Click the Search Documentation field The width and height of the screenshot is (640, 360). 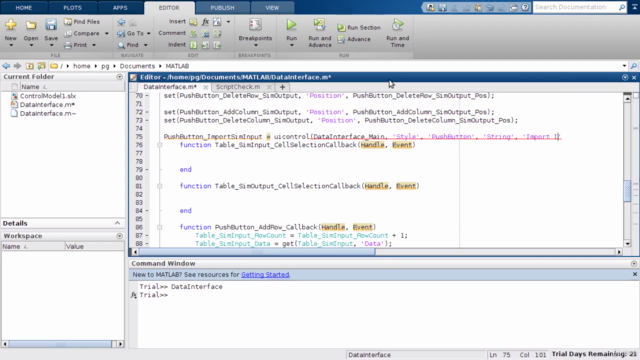click(576, 7)
